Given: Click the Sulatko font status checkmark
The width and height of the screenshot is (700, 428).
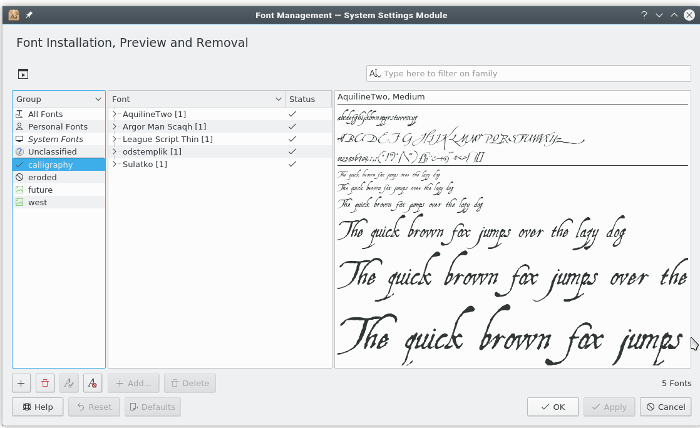Looking at the screenshot, I should pos(292,164).
